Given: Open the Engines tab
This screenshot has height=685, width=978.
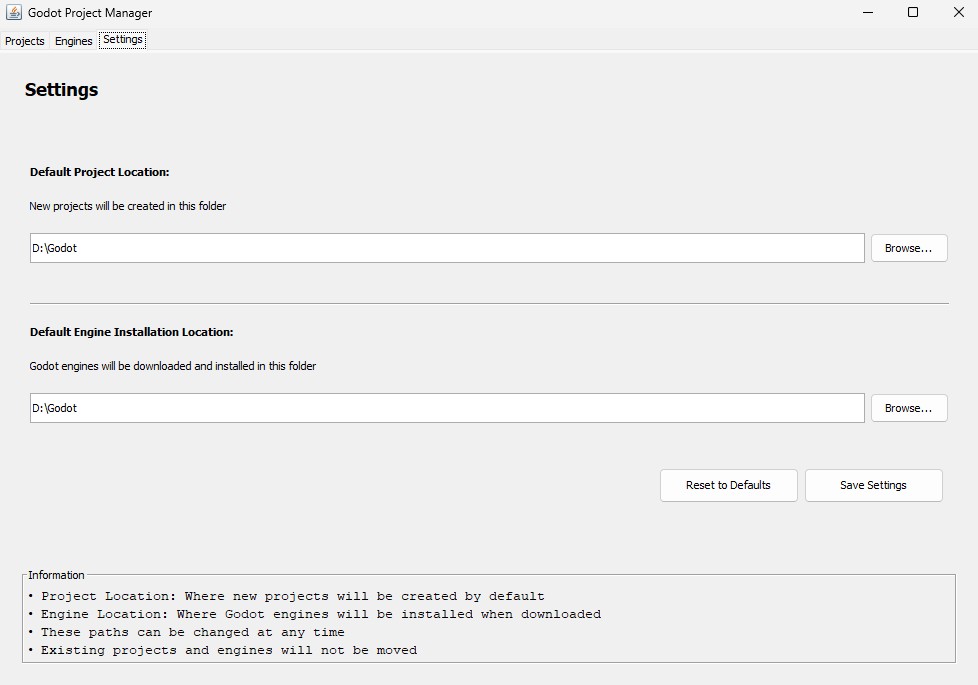Looking at the screenshot, I should [74, 41].
